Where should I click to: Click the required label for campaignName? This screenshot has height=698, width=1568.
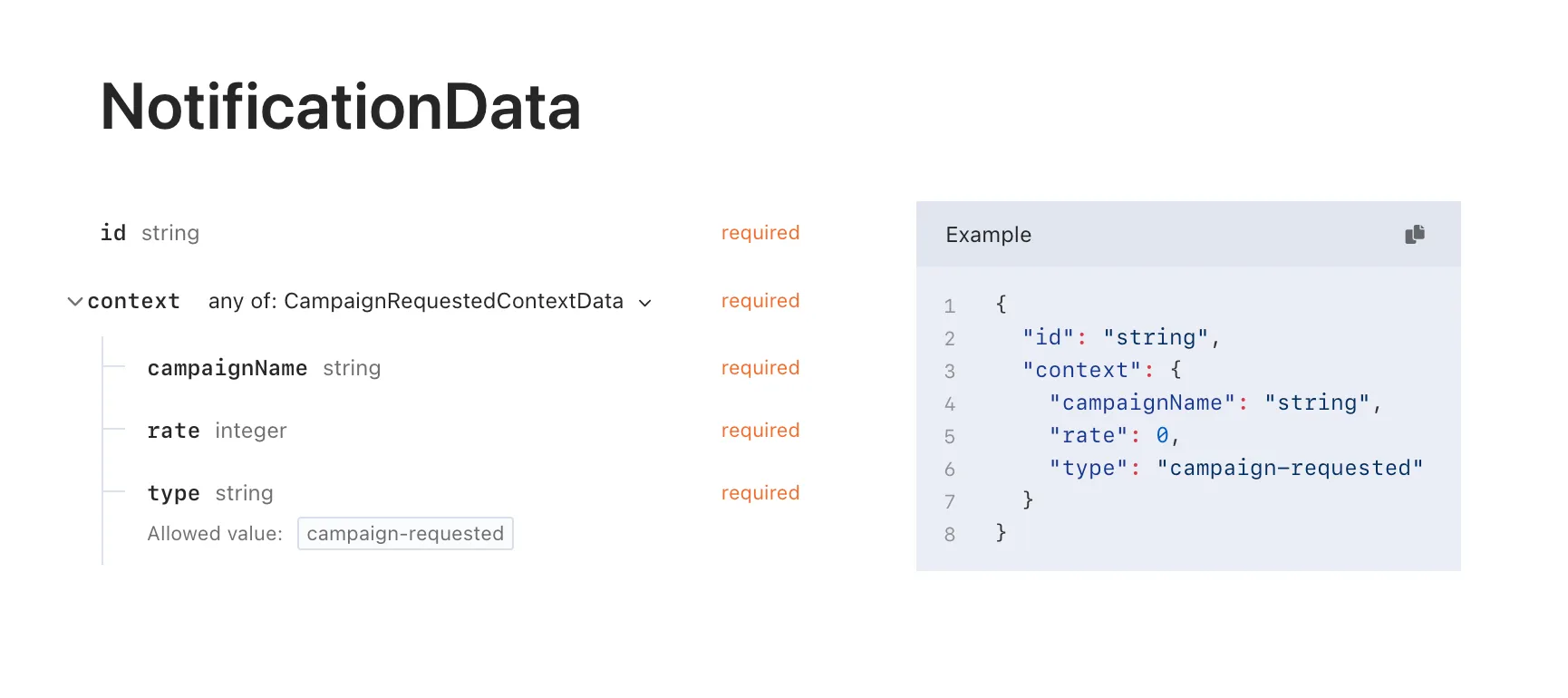pyautogui.click(x=760, y=368)
